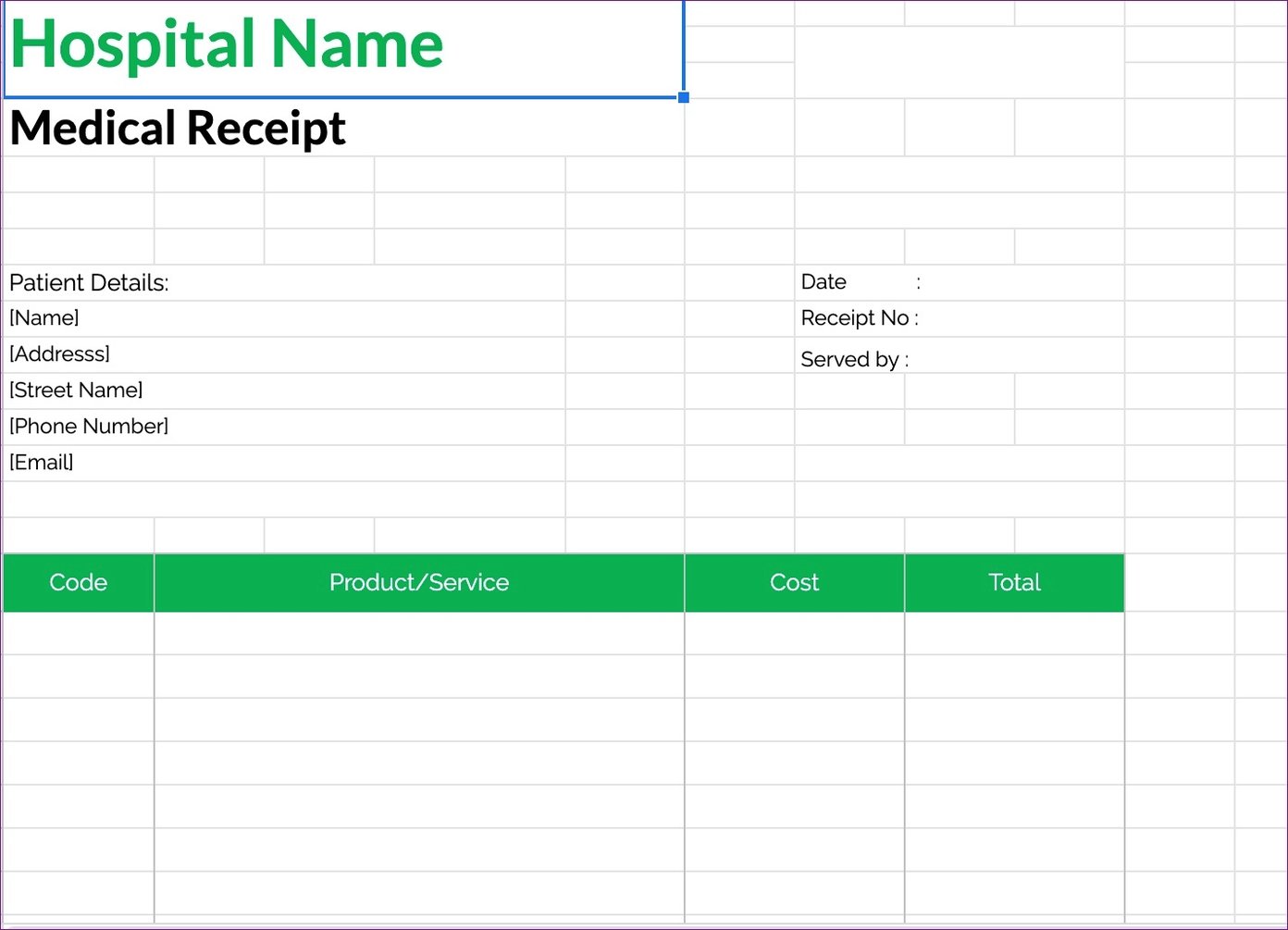Select the 'Served by :' label

tap(855, 359)
